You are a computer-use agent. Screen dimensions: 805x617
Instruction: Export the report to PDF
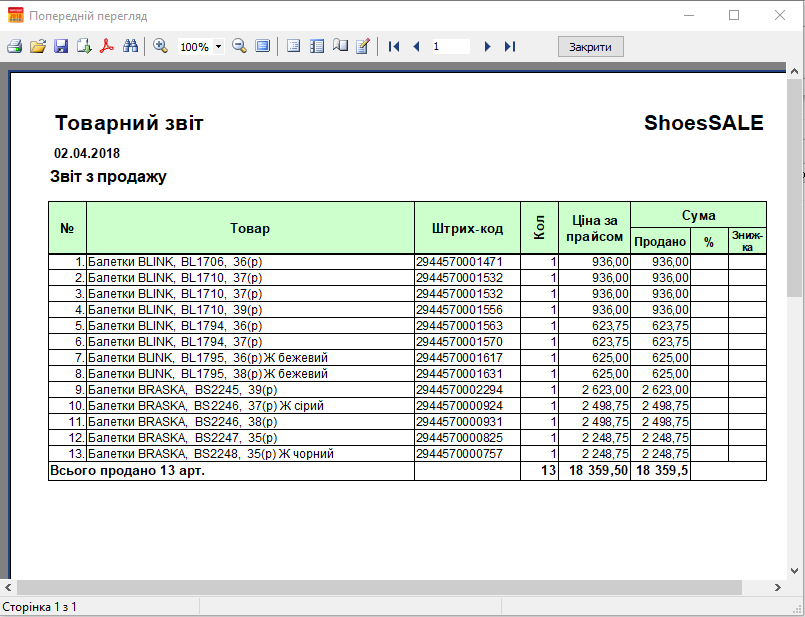tap(107, 47)
